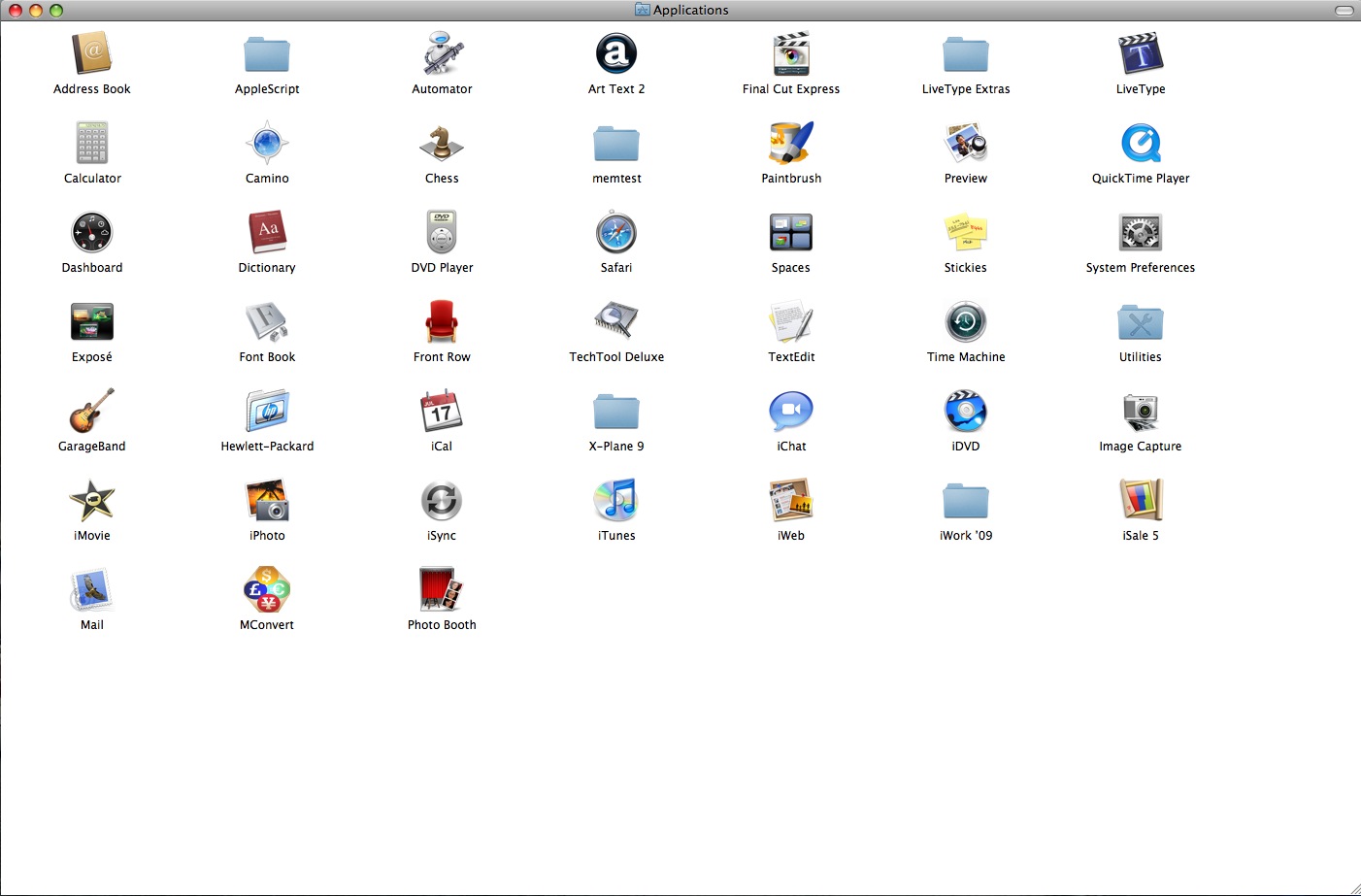Viewport: 1361px width, 896px height.
Task: Select the Dashboard gauge icon
Action: 92,232
